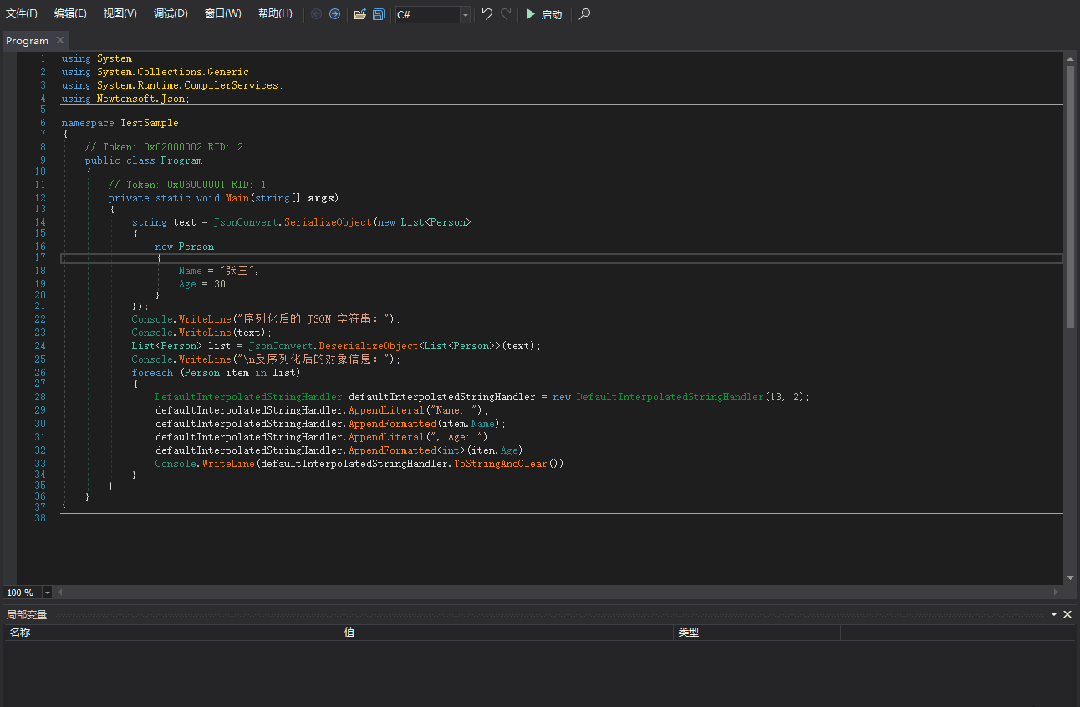Open the locals panel options dropdown arrow
The width and height of the screenshot is (1080, 707).
click(1053, 614)
